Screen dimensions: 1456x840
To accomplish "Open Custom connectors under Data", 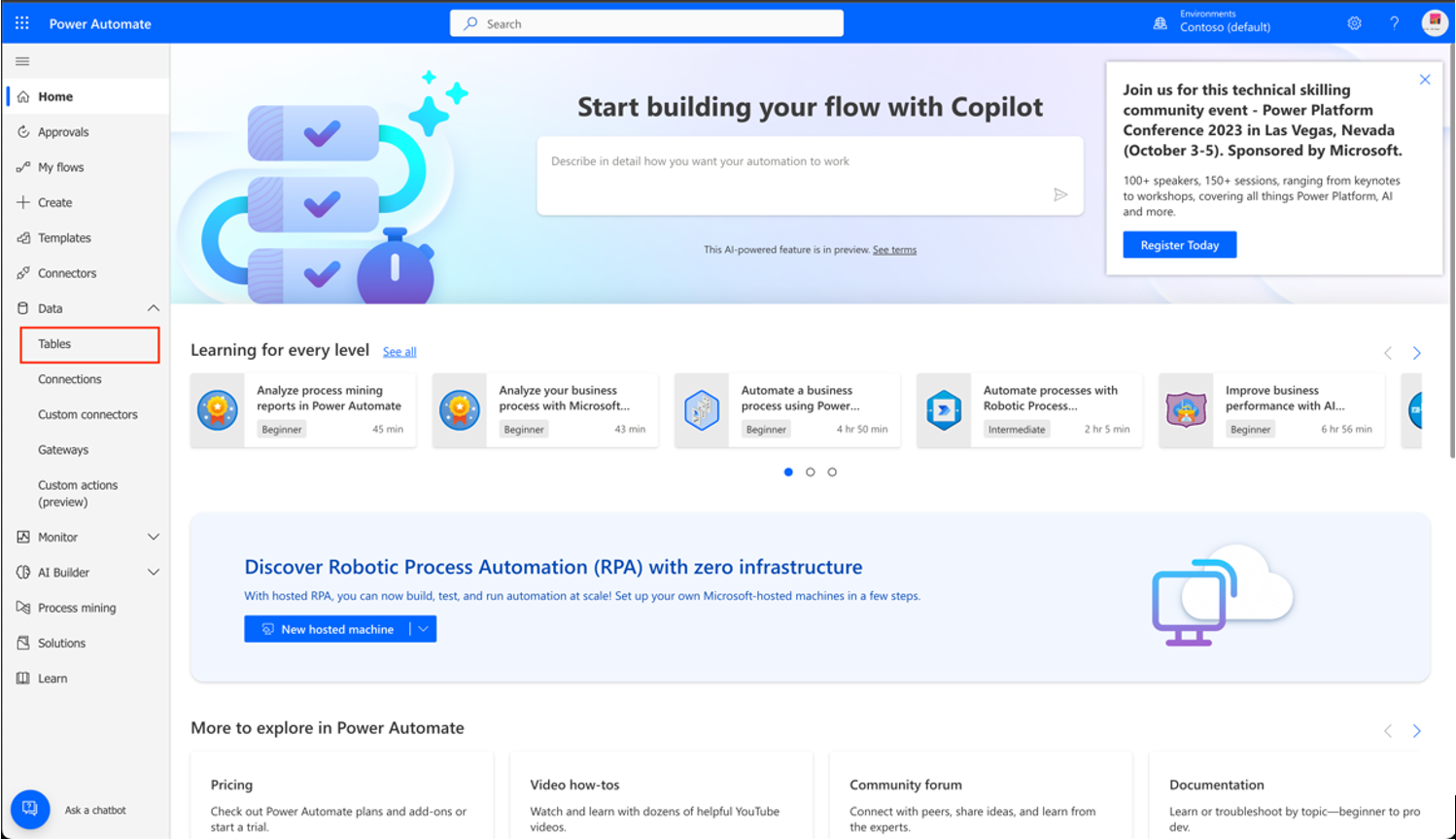I will click(x=86, y=414).
